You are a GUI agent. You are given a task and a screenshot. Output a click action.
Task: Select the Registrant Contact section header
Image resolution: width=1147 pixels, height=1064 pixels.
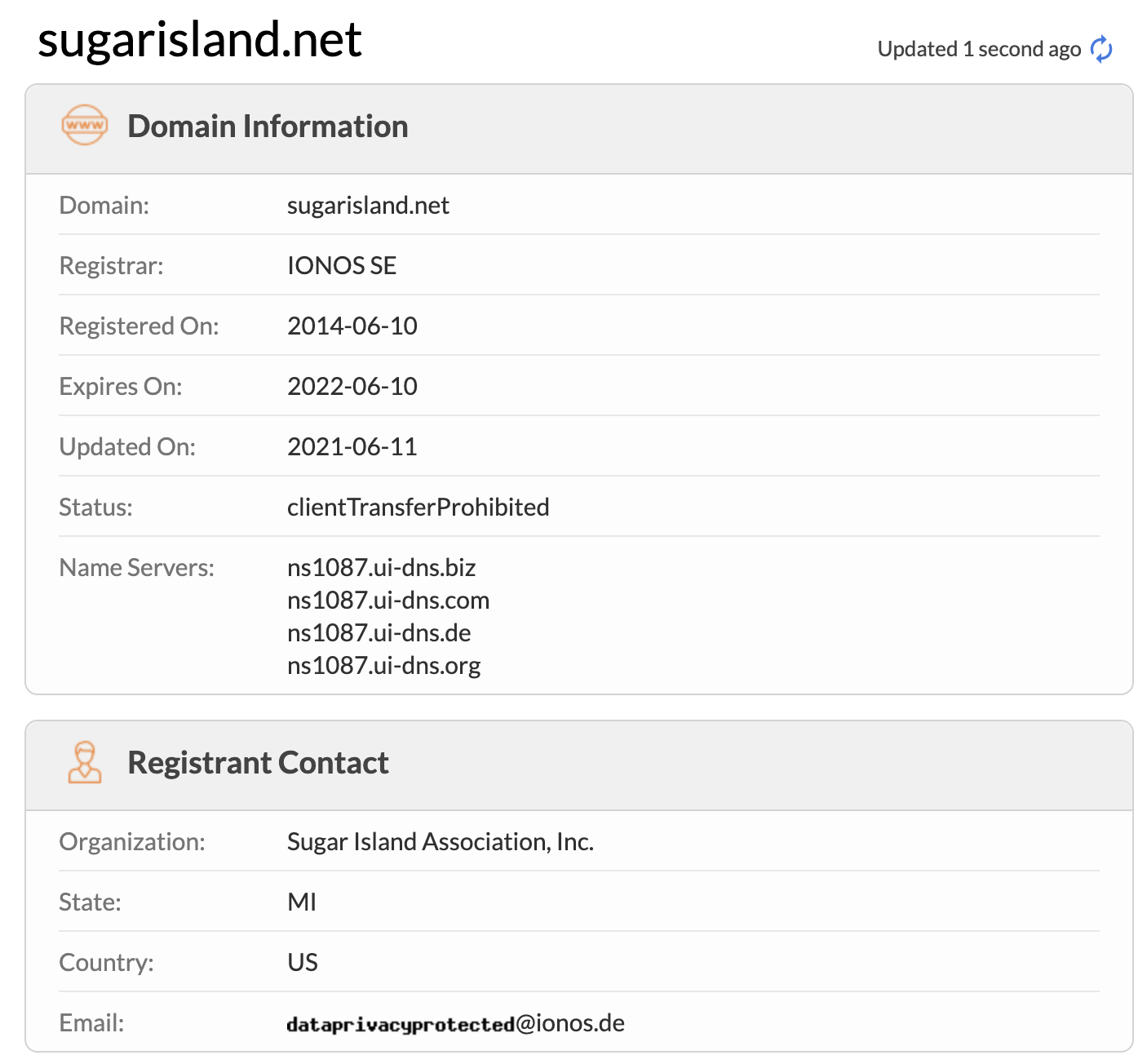click(258, 763)
